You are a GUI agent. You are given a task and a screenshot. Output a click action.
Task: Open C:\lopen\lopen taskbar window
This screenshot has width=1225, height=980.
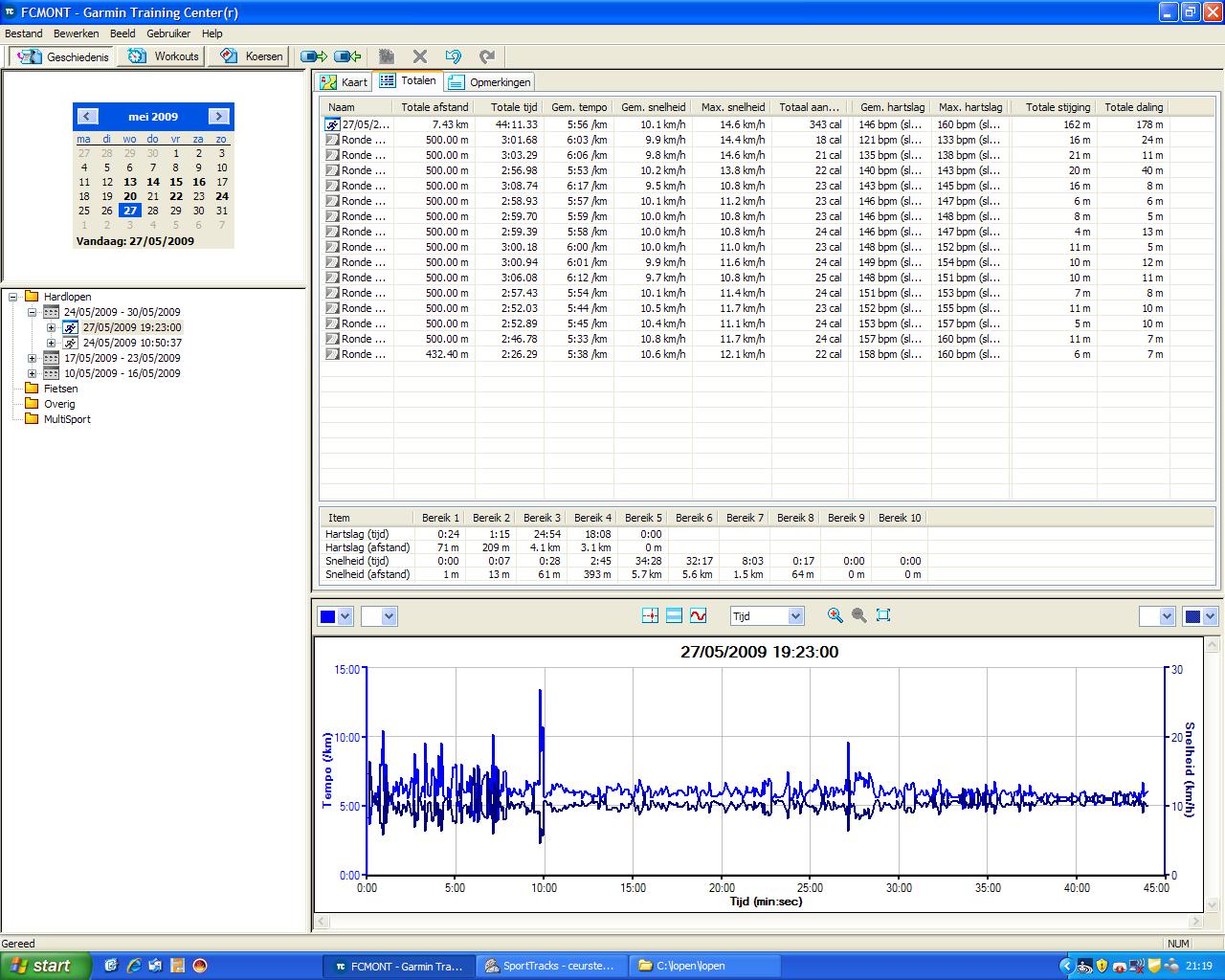[705, 967]
